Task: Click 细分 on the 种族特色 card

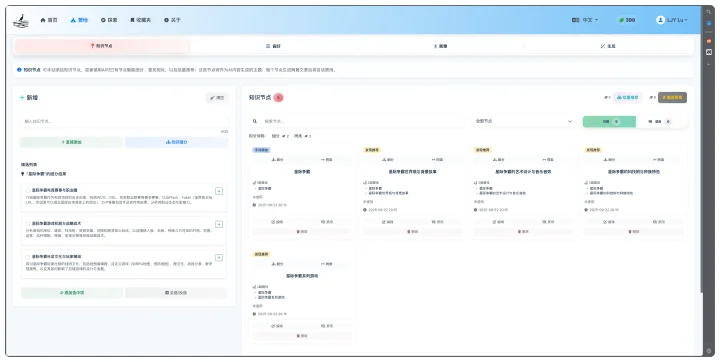Action: [609, 160]
